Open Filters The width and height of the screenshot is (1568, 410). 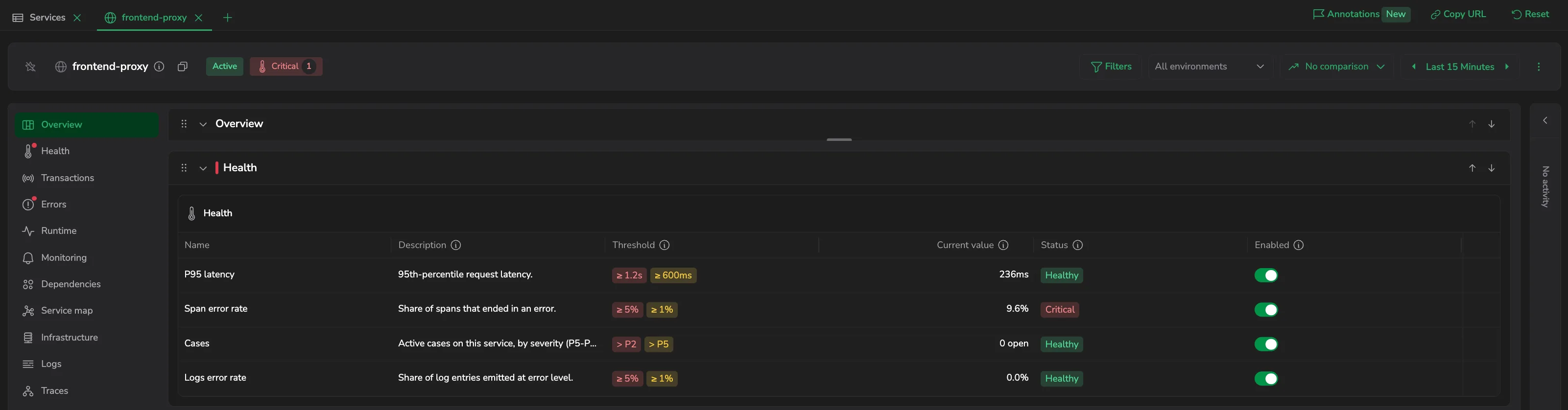(1112, 67)
